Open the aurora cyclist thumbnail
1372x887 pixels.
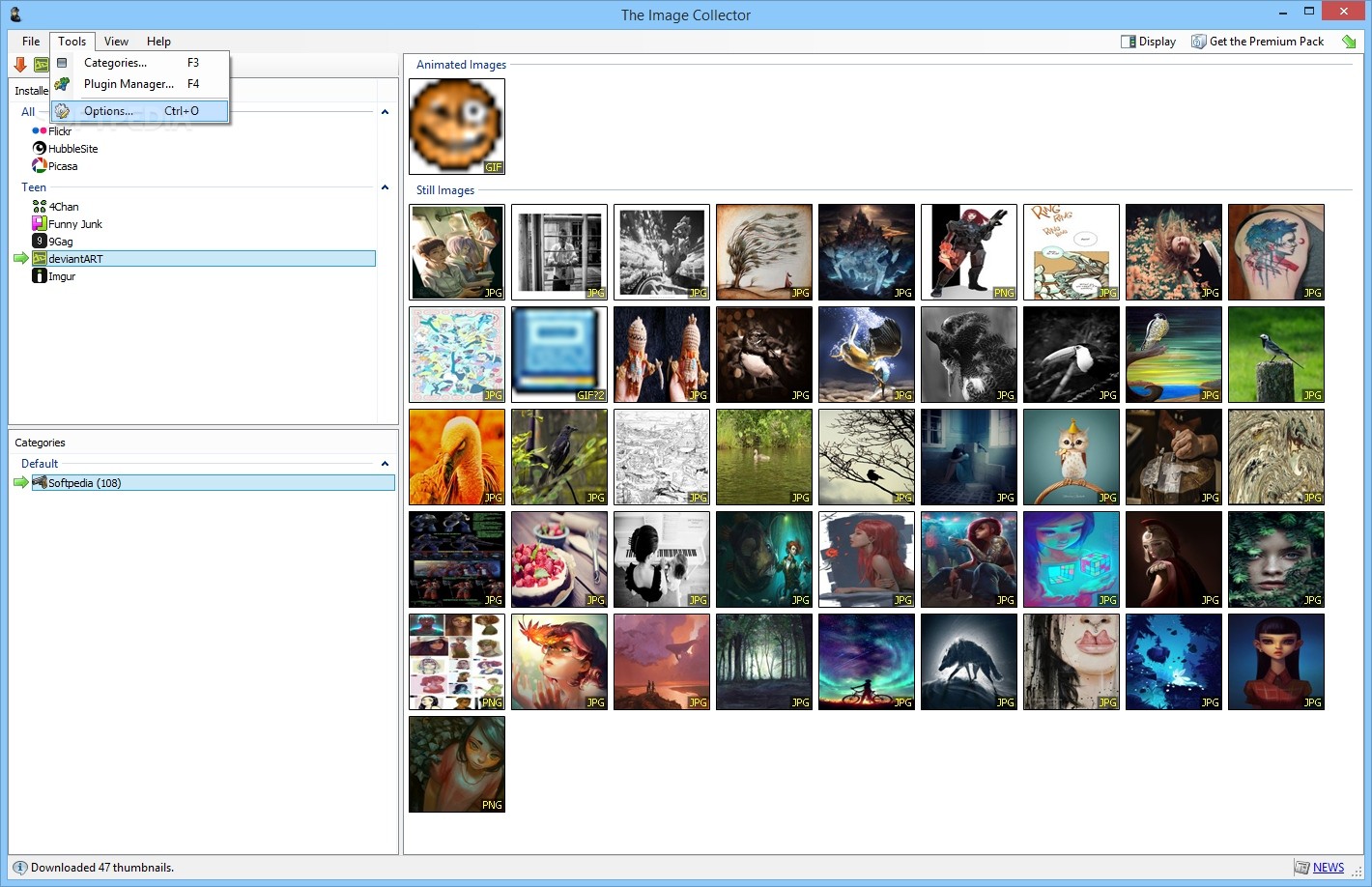tap(867, 662)
